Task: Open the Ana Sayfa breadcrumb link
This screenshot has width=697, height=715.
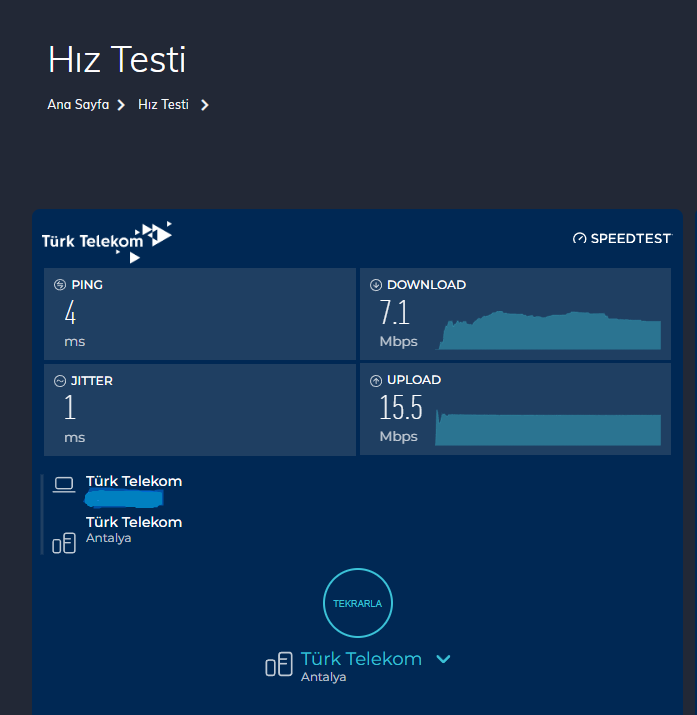Action: pos(78,104)
